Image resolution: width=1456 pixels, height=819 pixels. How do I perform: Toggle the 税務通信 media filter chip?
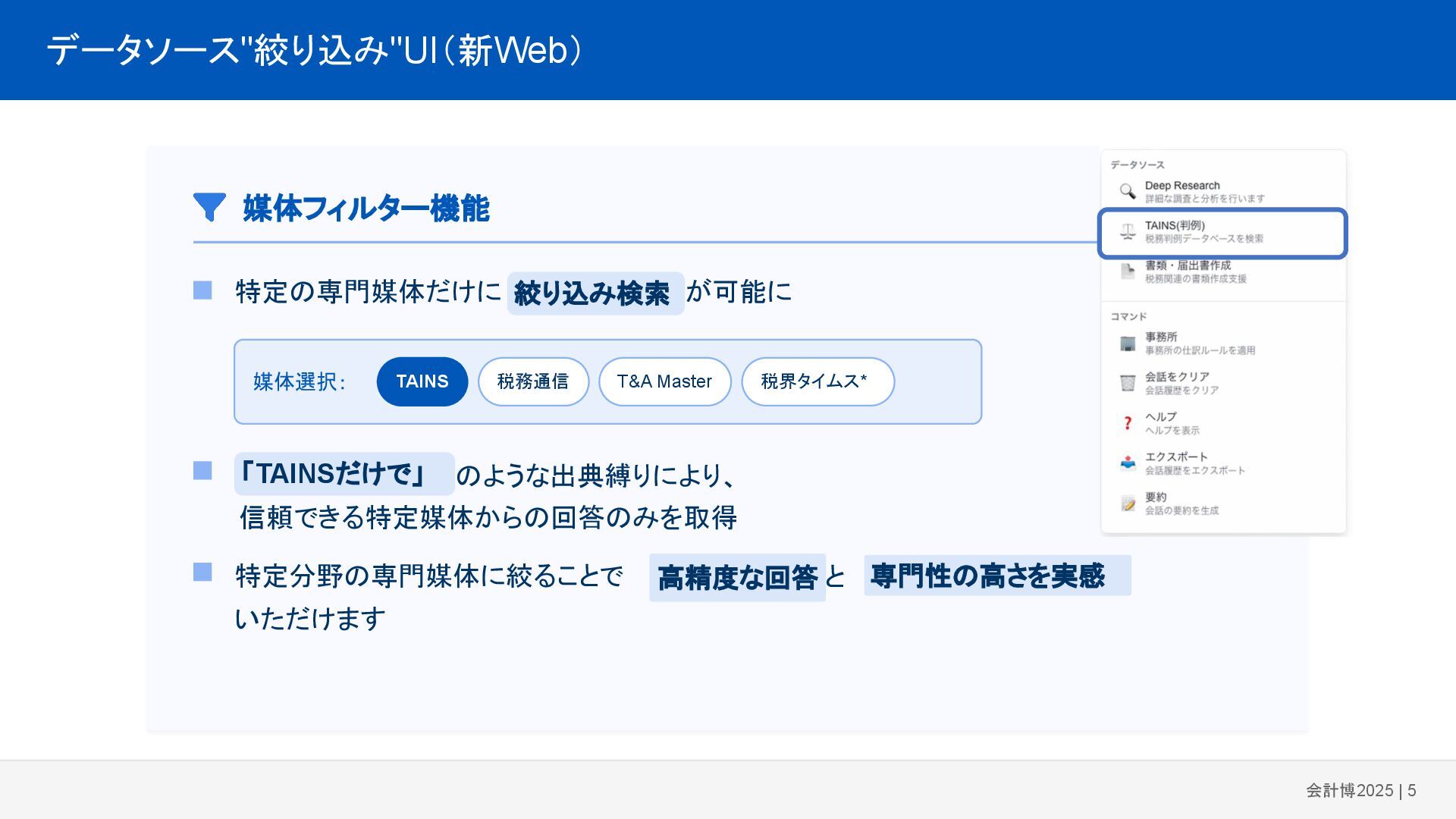533,381
